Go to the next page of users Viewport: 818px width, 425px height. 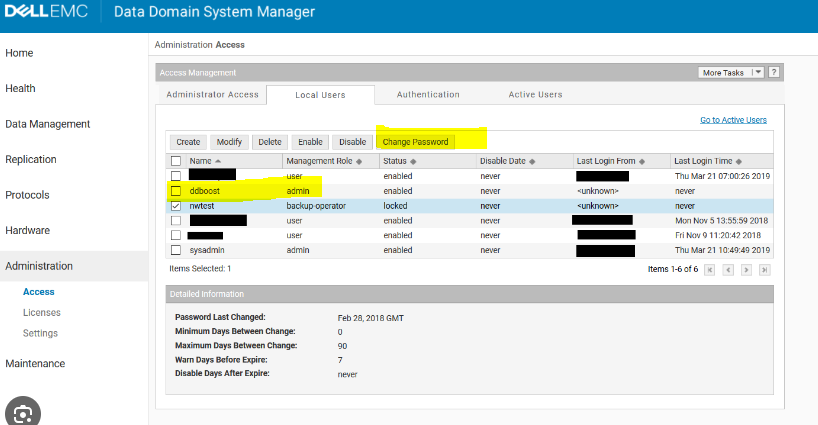click(x=746, y=269)
